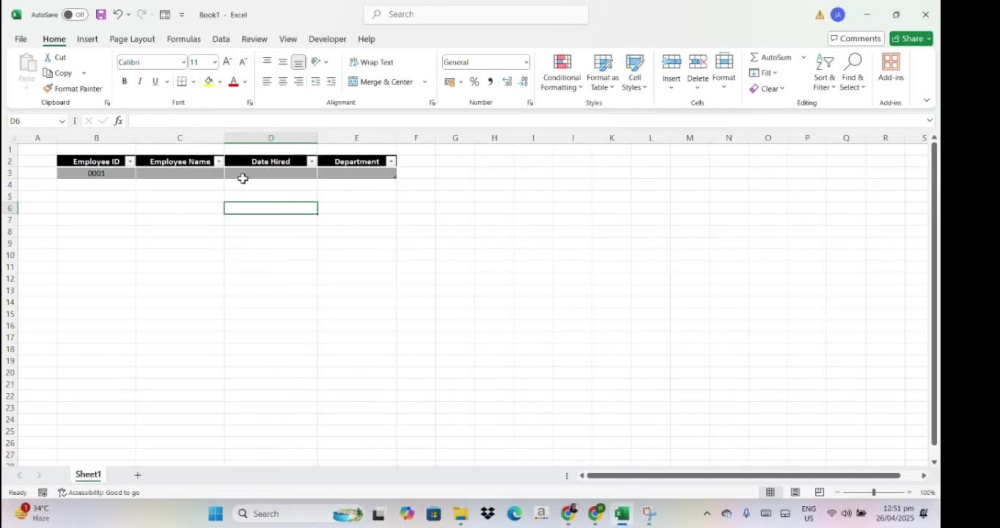This screenshot has height=528, width=1000.
Task: Switch to the Developer tab
Action: click(x=327, y=39)
